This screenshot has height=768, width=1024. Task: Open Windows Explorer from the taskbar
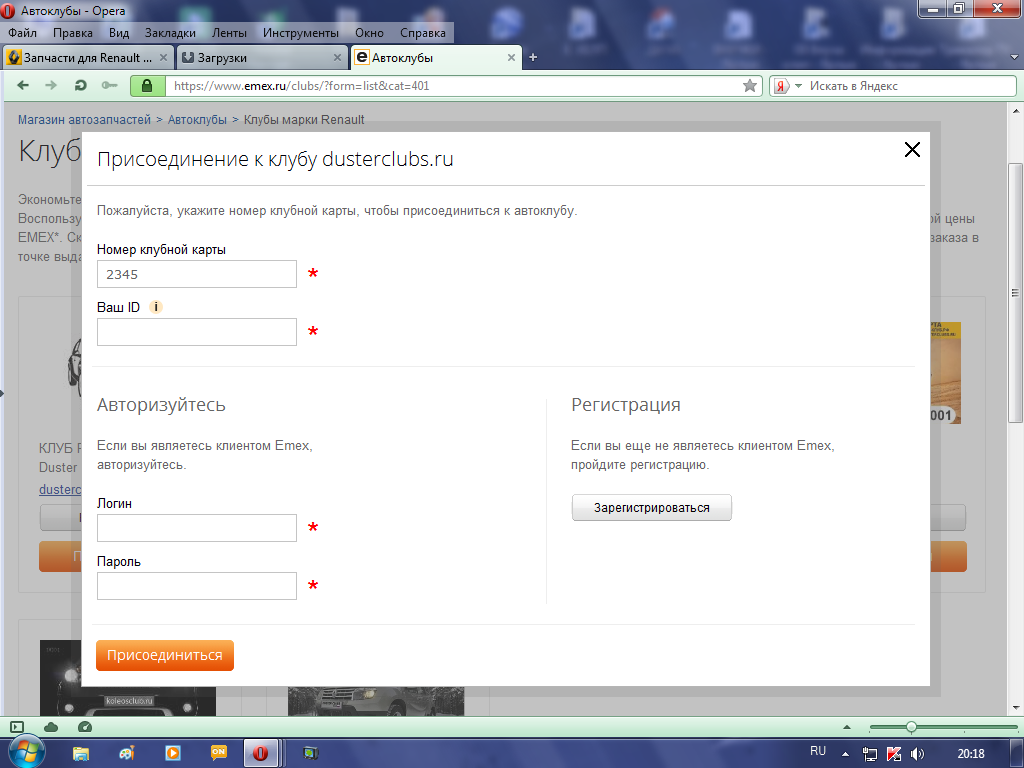[81, 753]
